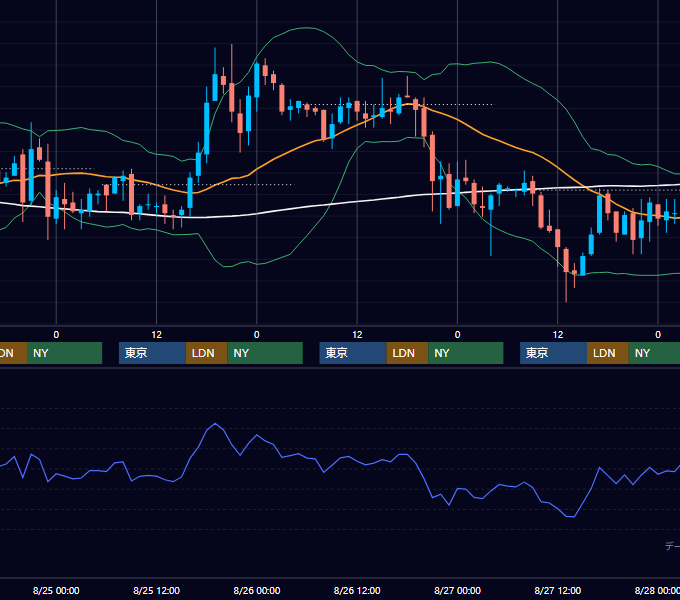
Task: Click the 12 hour tick above 8/26 12:00
Action: [x=357, y=335]
